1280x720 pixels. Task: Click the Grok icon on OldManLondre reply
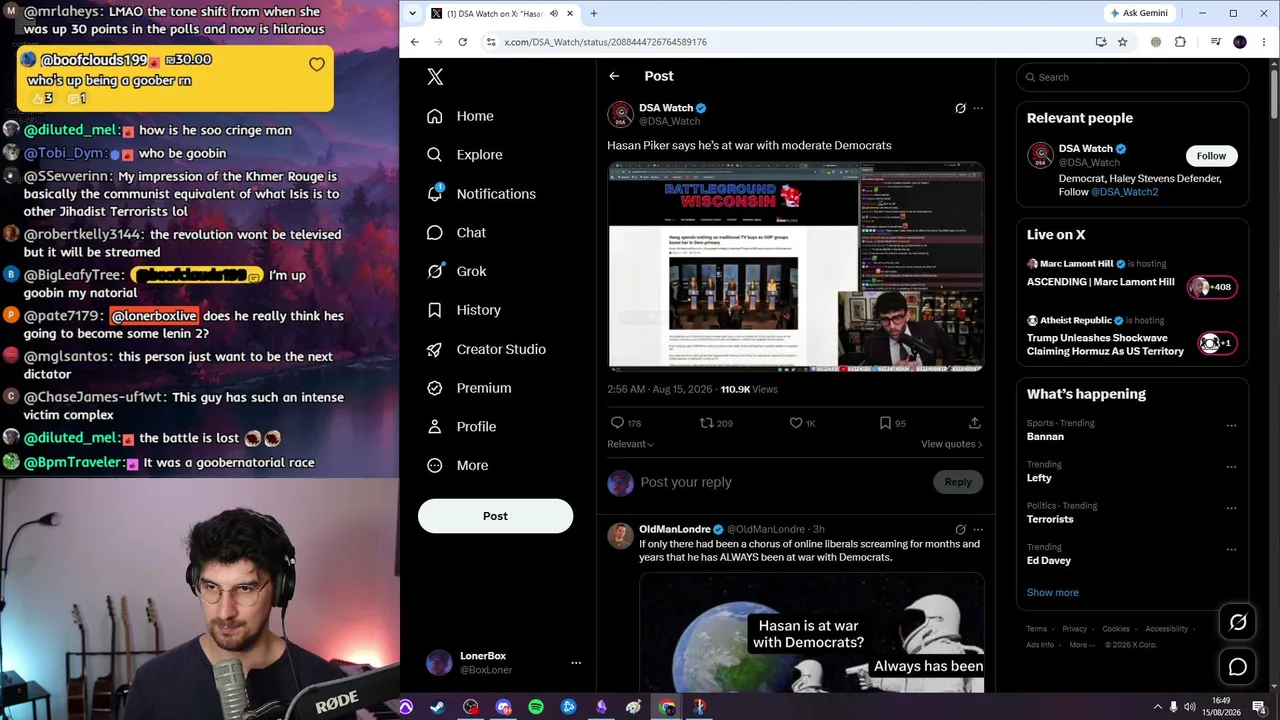pos(960,530)
